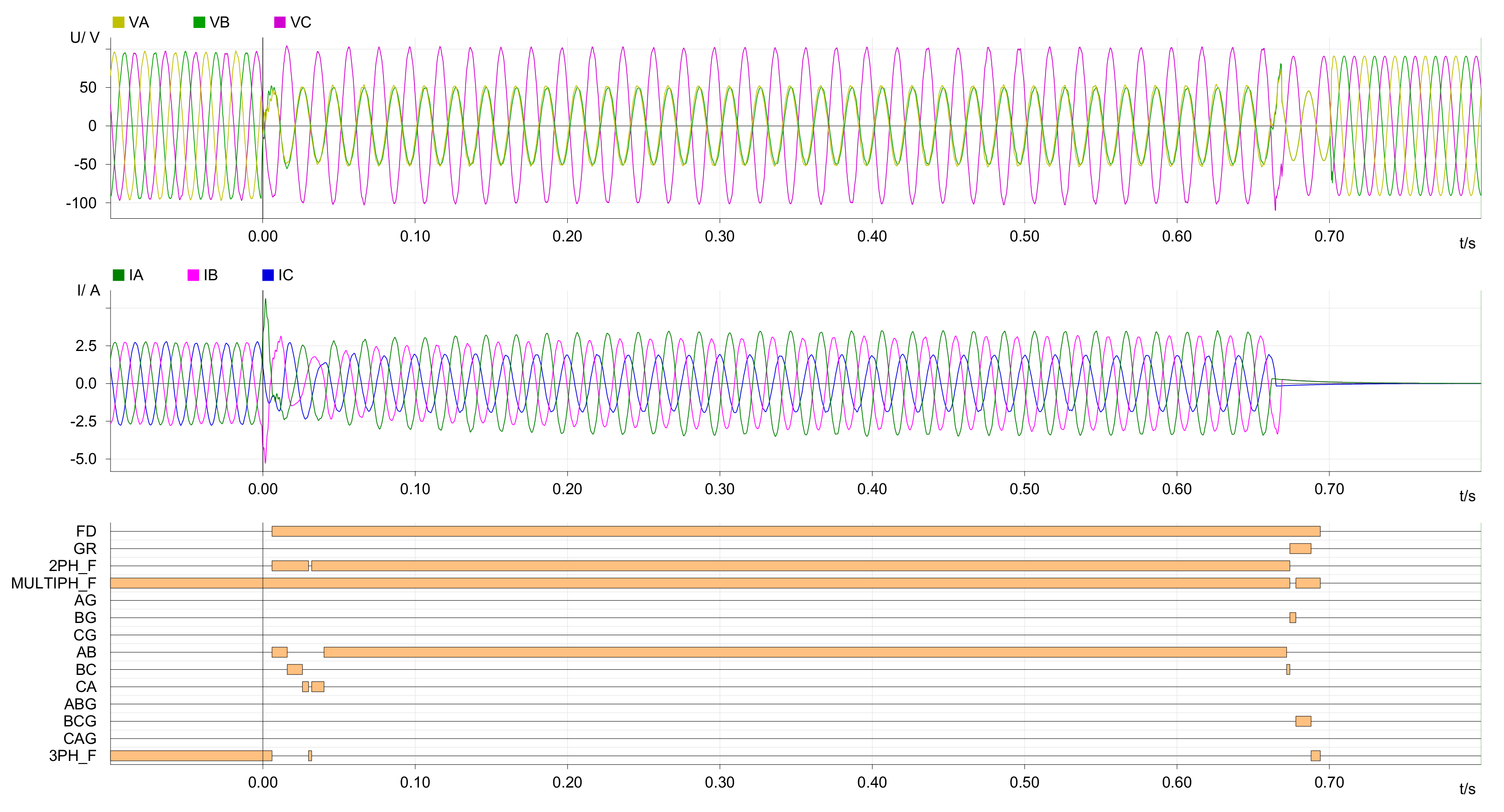1504x812 pixels.
Task: Click the IA green legend swatch
Action: pos(118,275)
